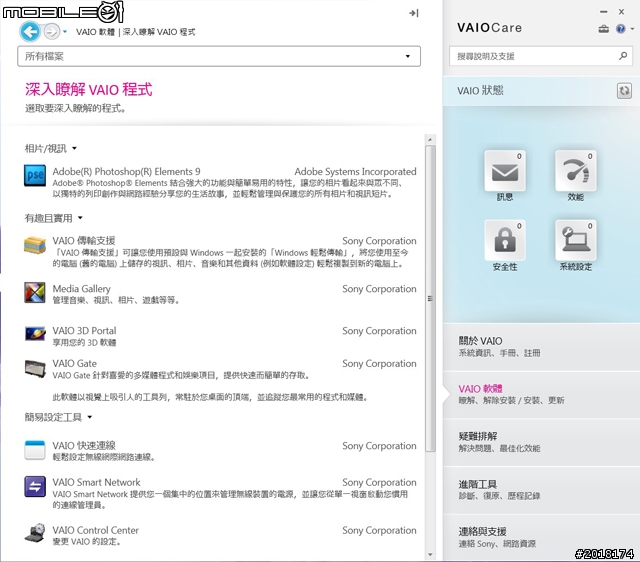
Task: Click the blue help question mark icon
Action: [x=620, y=29]
